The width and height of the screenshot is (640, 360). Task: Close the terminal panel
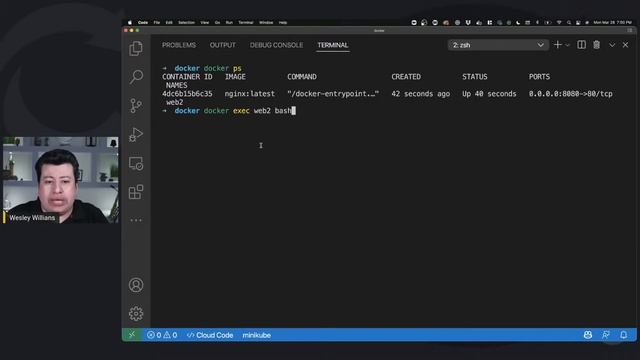click(x=625, y=45)
